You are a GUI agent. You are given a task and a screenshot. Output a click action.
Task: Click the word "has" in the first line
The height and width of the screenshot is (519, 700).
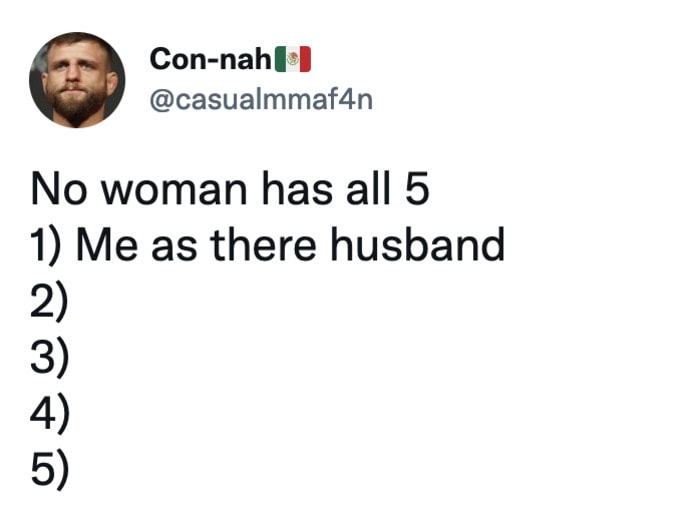pos(297,189)
